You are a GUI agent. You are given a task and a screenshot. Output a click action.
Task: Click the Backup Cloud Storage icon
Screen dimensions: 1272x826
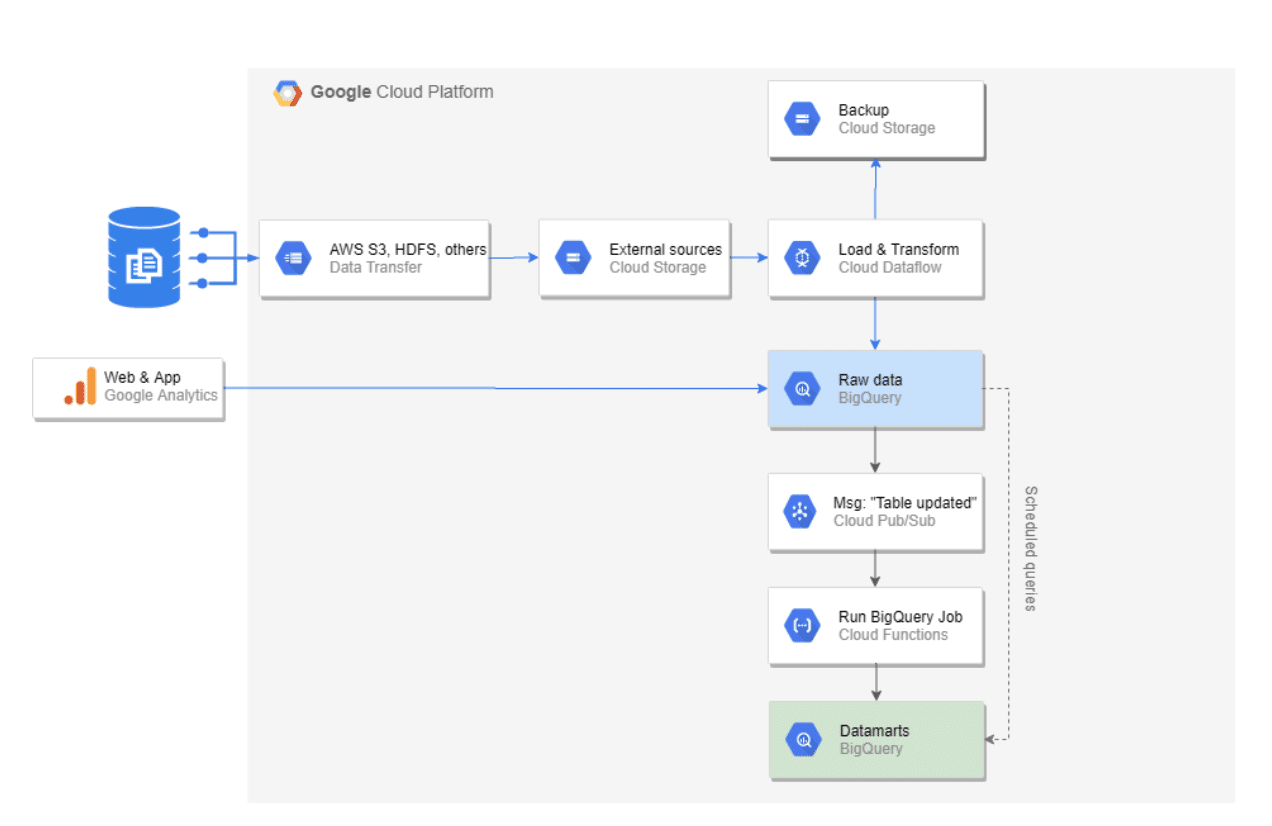(x=802, y=119)
